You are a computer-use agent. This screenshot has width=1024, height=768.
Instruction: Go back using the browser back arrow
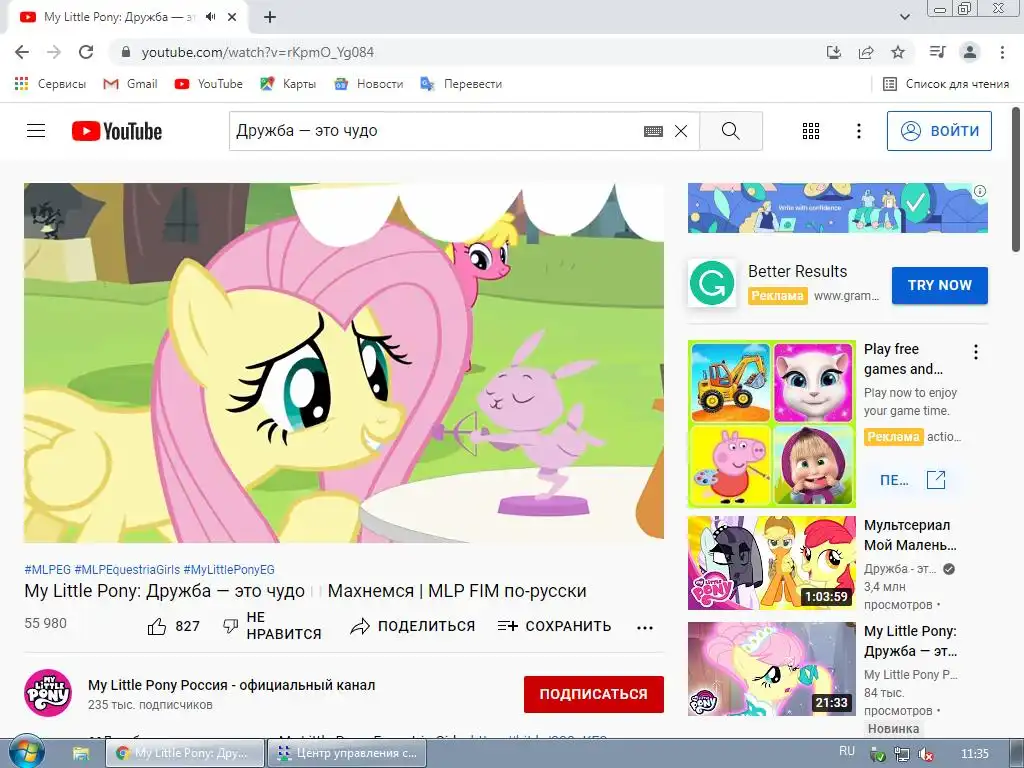pos(22,52)
